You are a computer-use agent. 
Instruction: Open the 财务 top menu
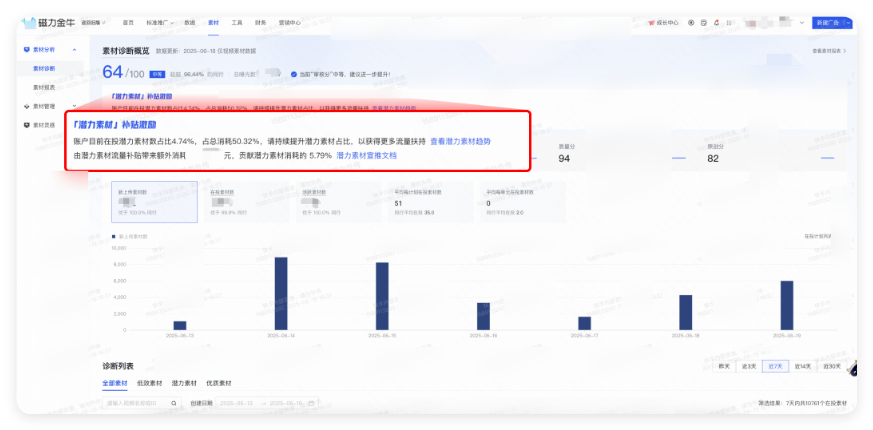[x=261, y=23]
